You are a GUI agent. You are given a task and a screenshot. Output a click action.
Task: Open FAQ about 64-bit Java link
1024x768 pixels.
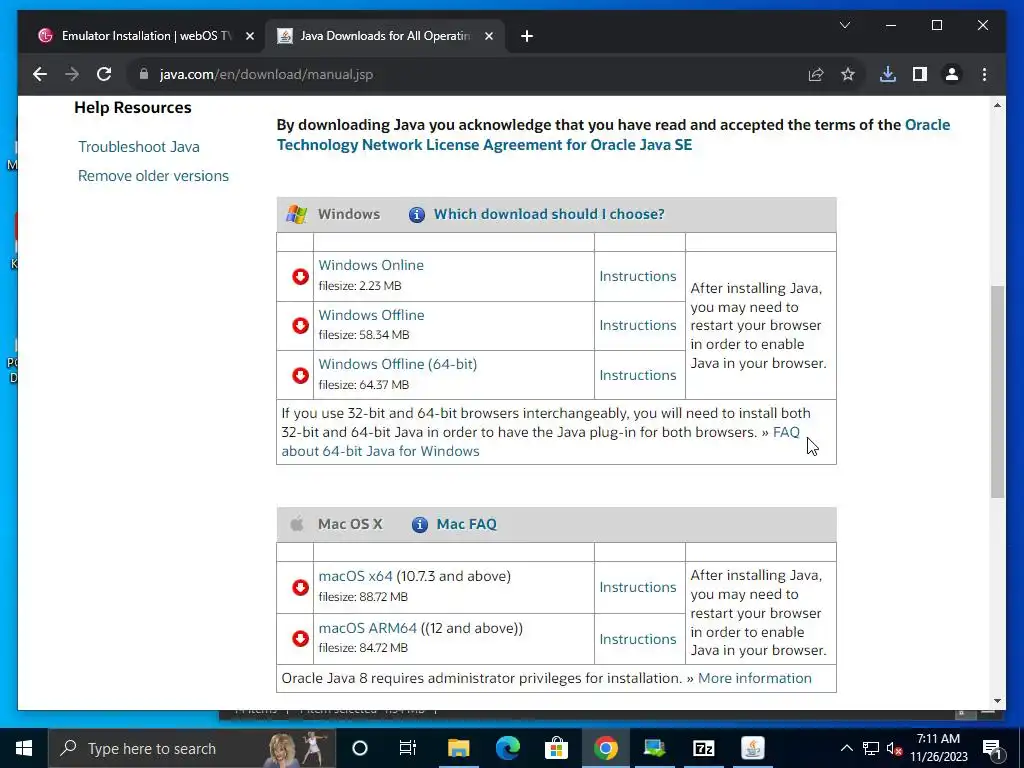point(380,451)
